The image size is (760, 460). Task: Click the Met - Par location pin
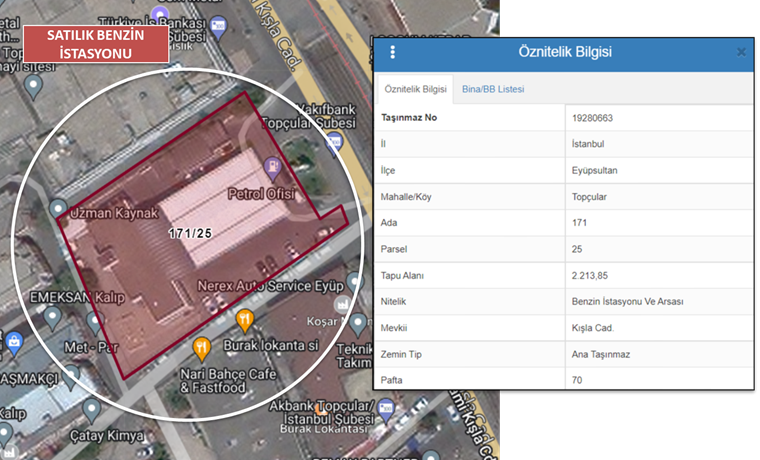click(x=95, y=322)
